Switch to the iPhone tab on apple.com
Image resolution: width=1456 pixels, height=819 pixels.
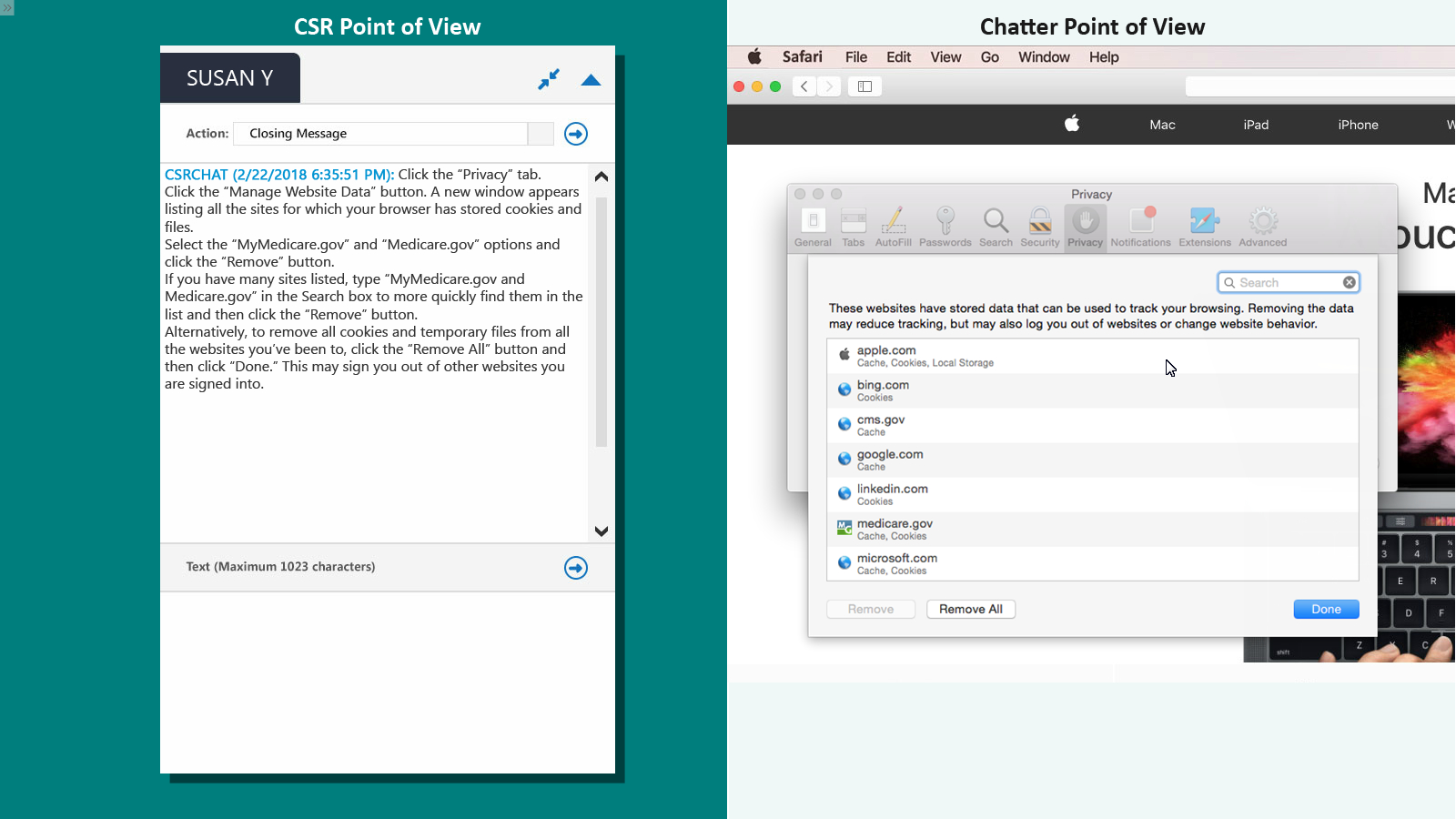point(1357,125)
